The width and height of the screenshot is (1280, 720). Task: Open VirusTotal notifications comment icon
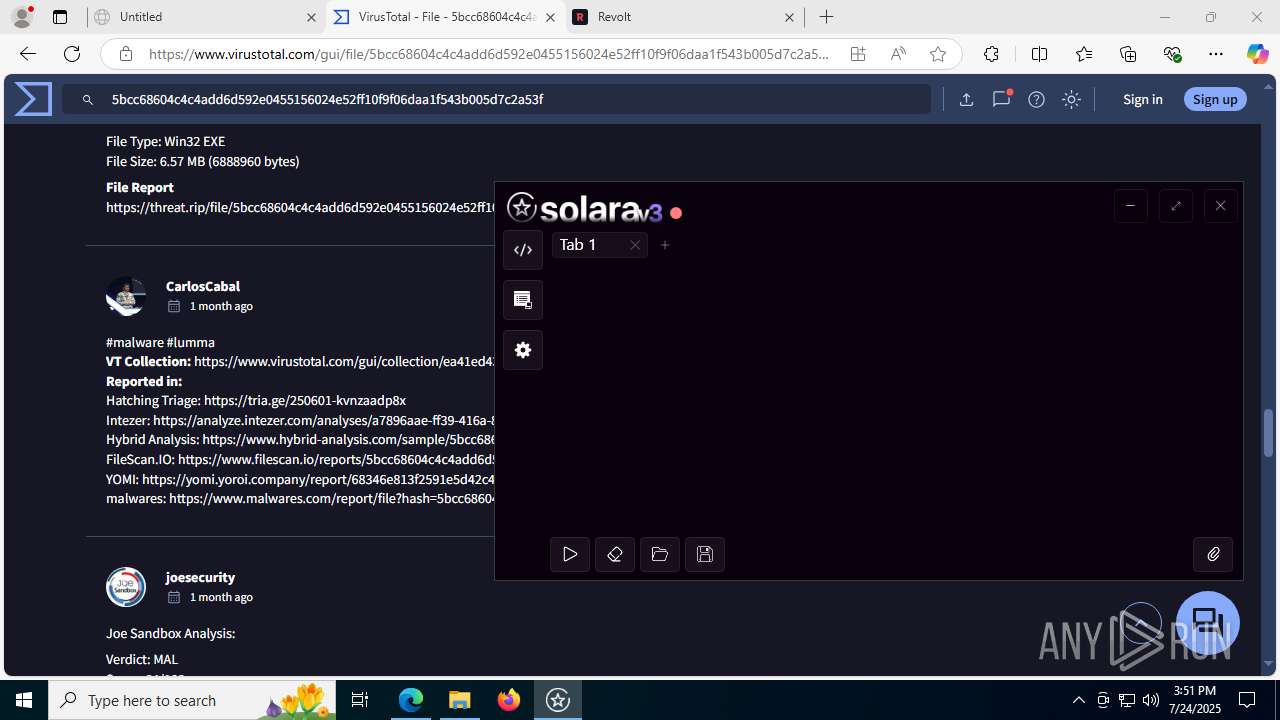coord(1001,99)
